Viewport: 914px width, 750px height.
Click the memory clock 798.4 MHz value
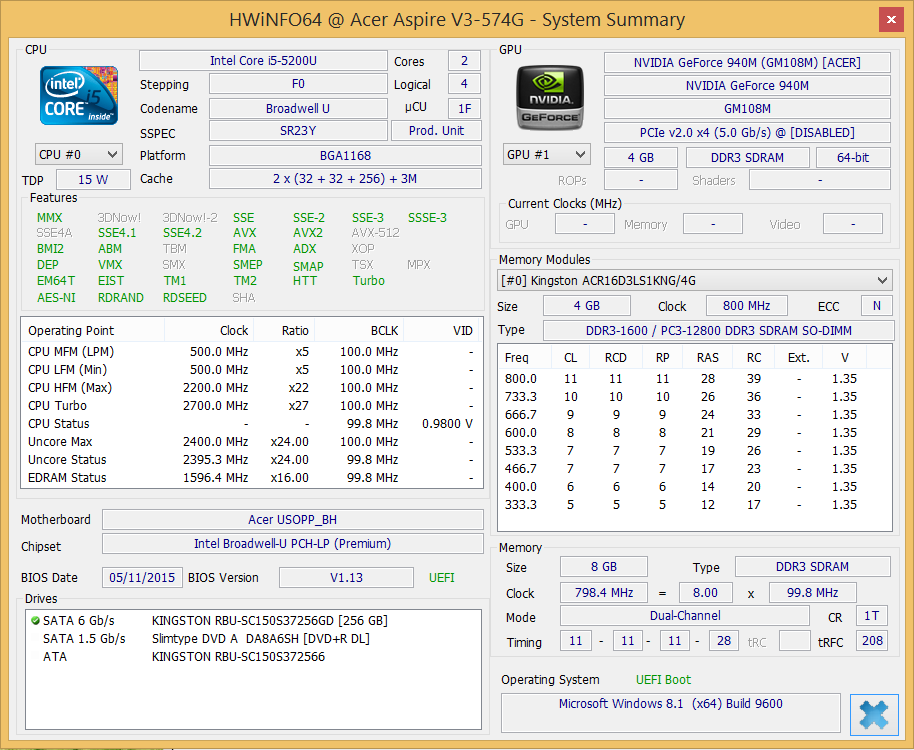(603, 593)
